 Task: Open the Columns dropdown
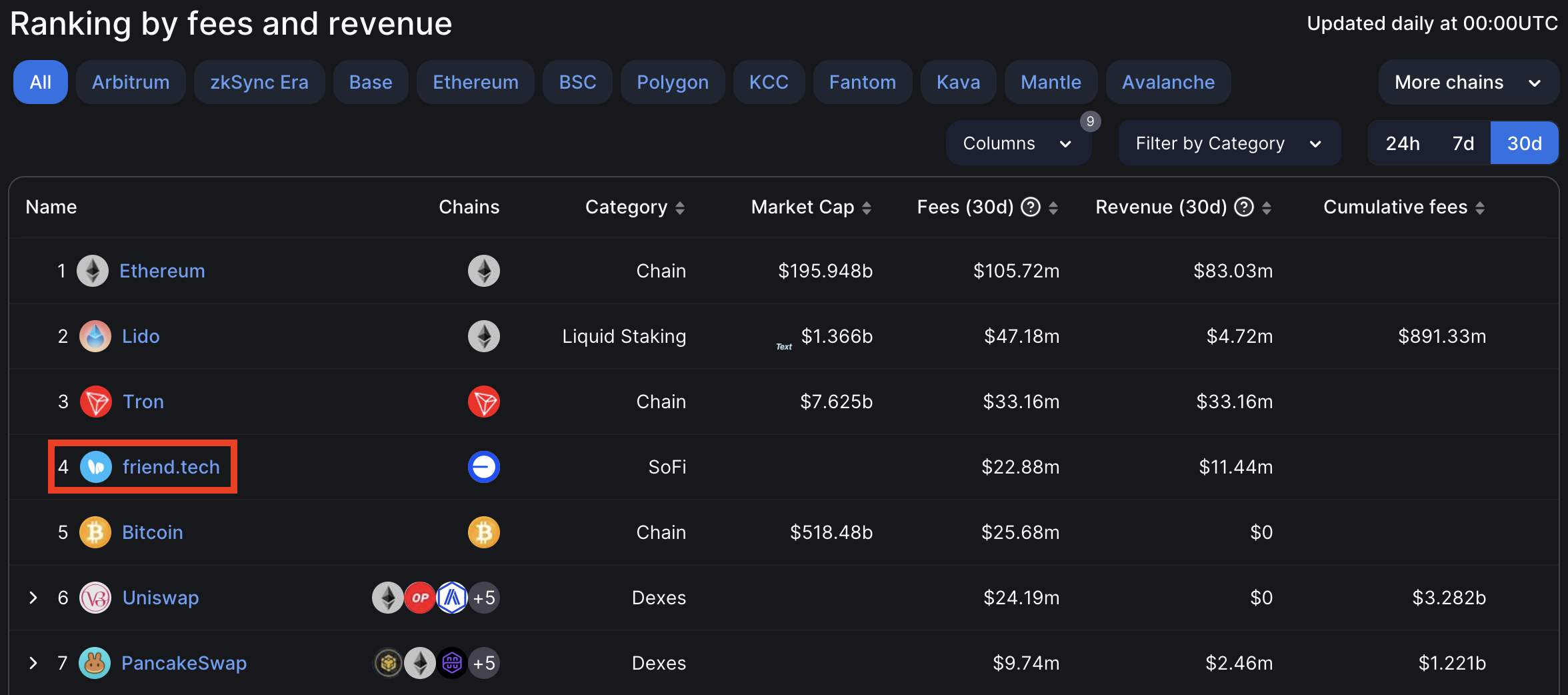[1017, 143]
